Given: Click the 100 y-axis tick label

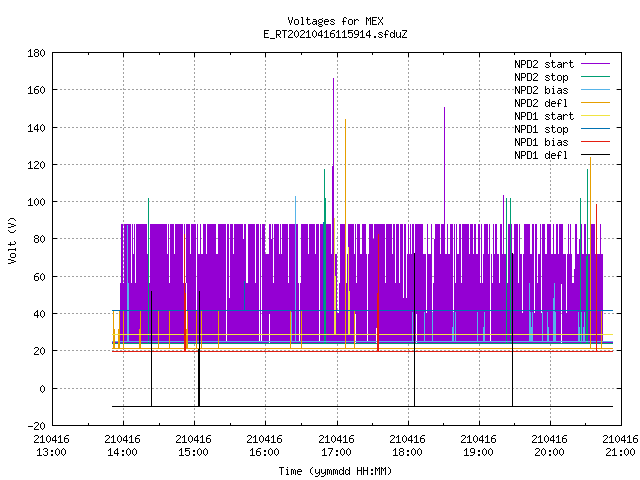Looking at the screenshot, I should click(x=36, y=202).
